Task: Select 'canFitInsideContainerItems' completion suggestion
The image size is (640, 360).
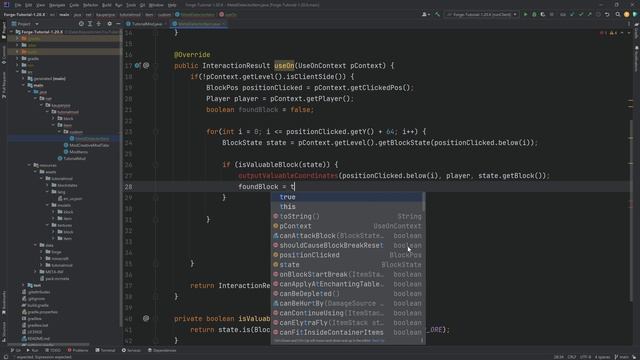Action: point(347,333)
